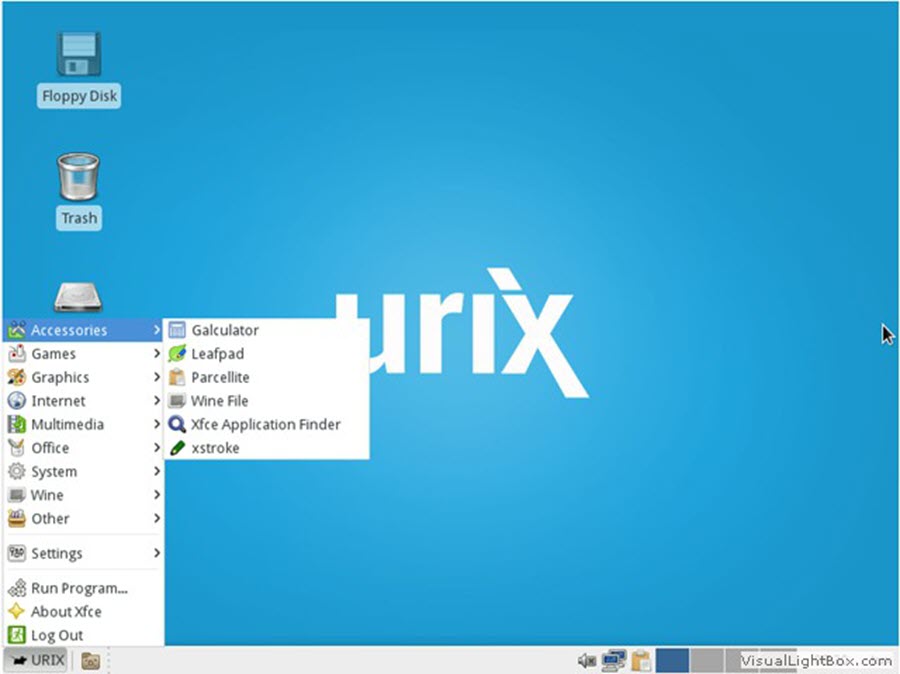This screenshot has height=674, width=900.
Task: Choose Run Program... from the menu
Action: [83, 588]
